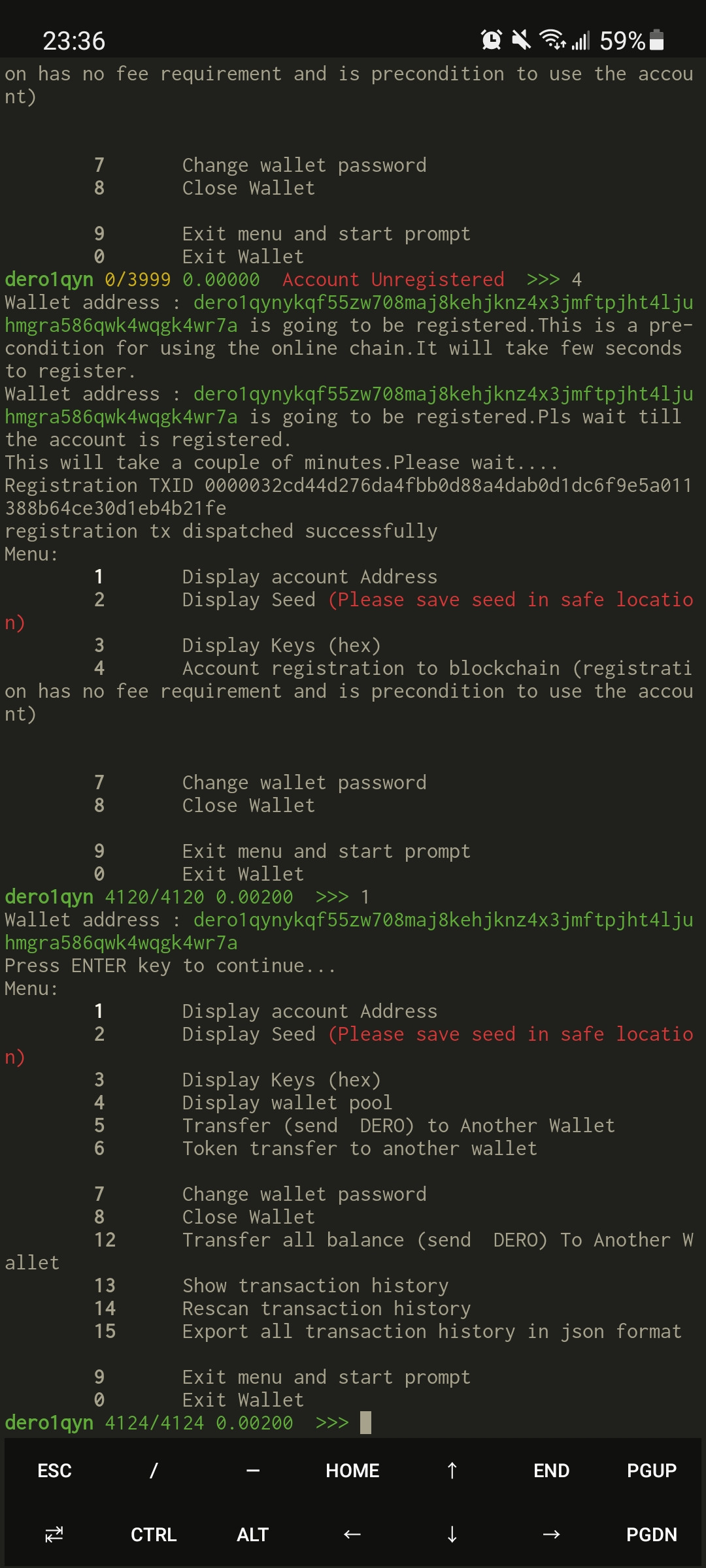
Task: Tap the right arrow key
Action: [551, 1534]
